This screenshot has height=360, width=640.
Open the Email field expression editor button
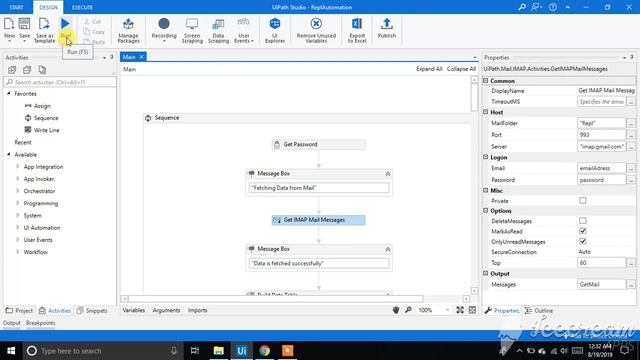pos(631,168)
